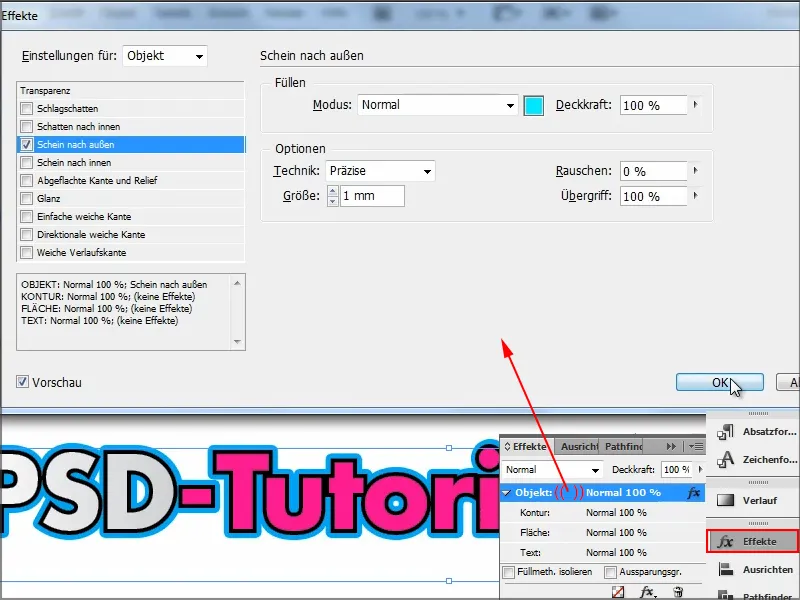Switch to the Ausrichten panel tab
The width and height of the screenshot is (800, 600).
click(577, 446)
